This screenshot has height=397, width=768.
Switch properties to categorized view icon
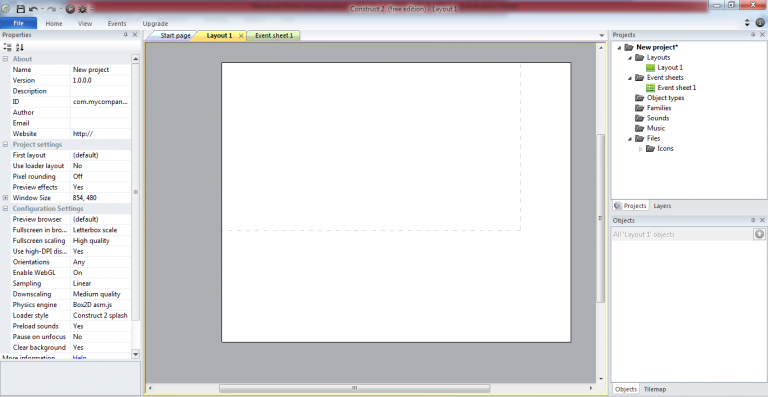coord(7,47)
